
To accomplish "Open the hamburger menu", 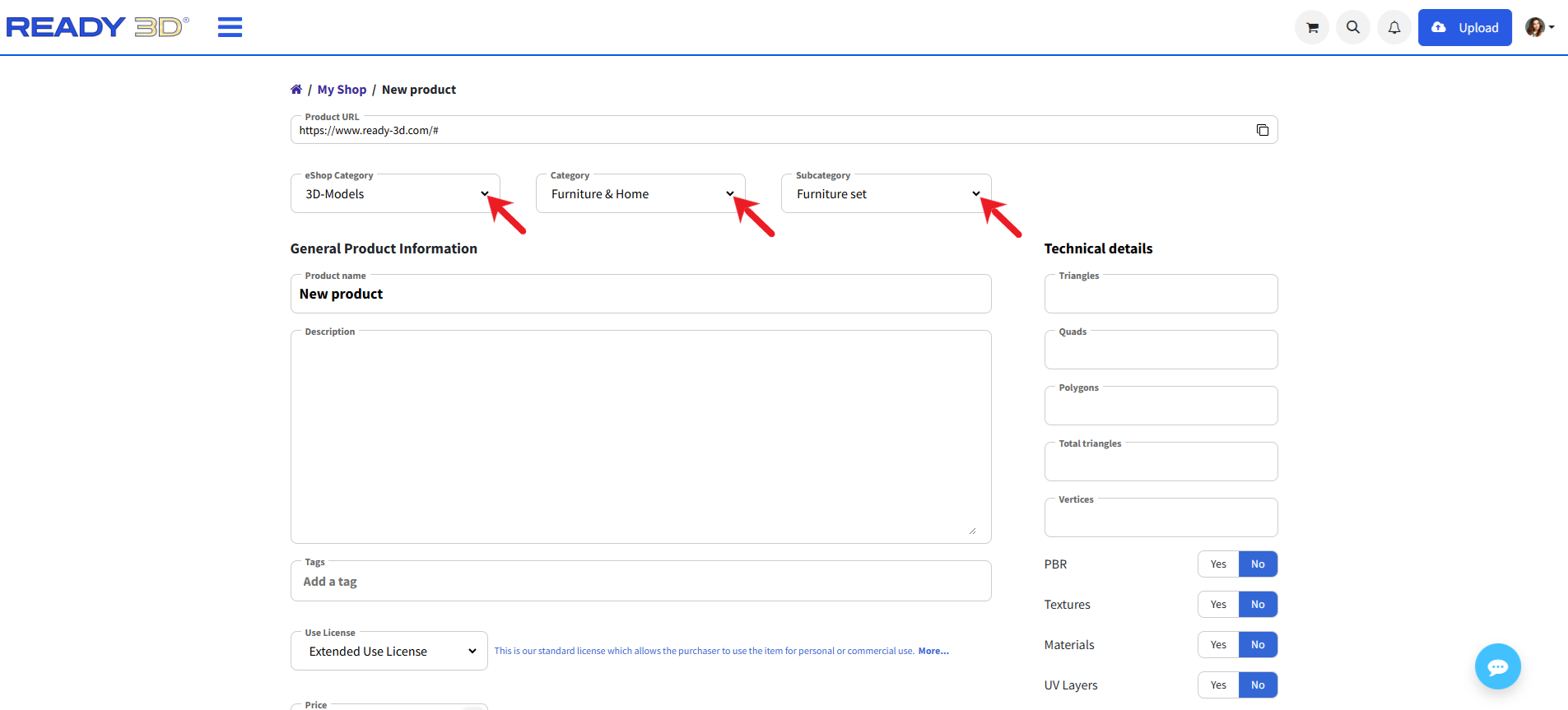I will (x=230, y=27).
